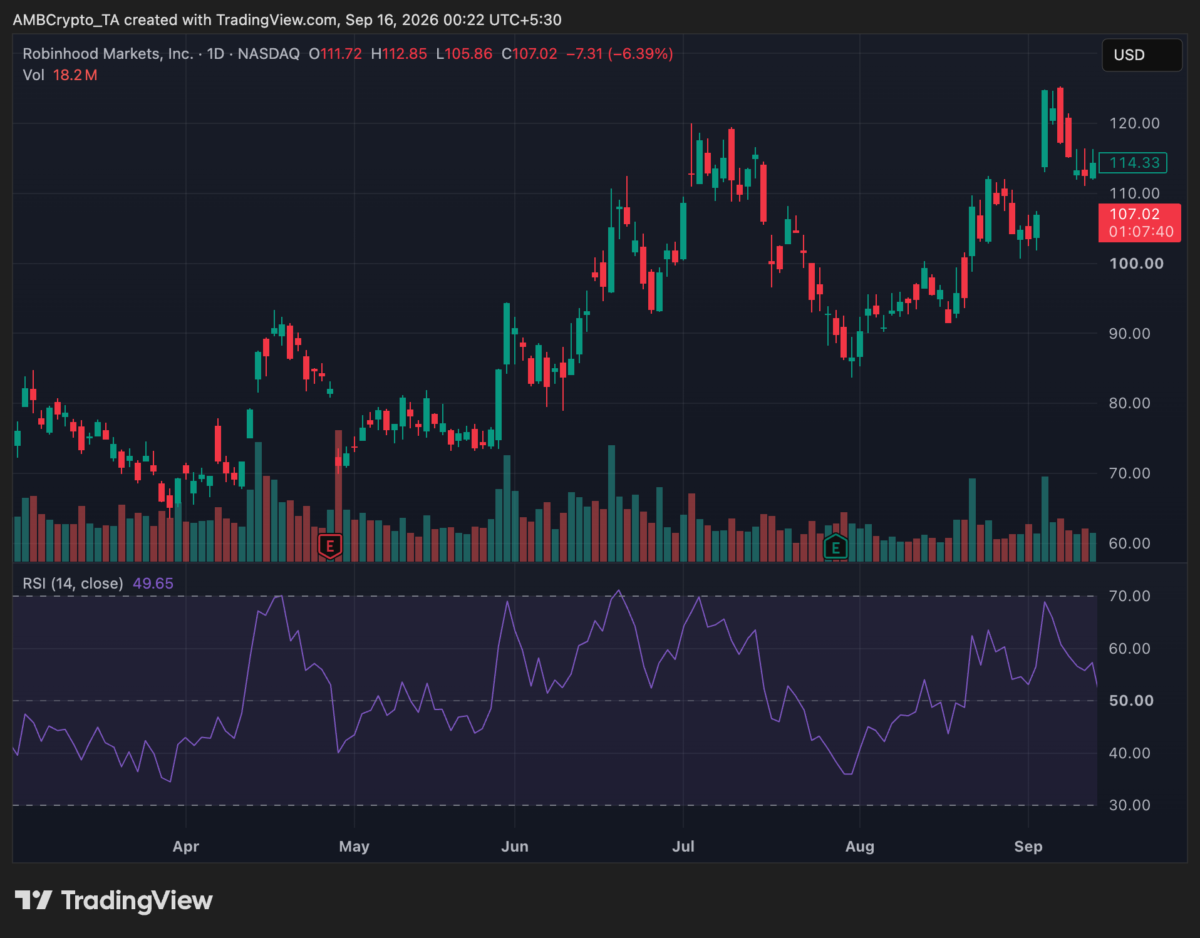Click the red earnings E marker
Image resolution: width=1200 pixels, height=938 pixels.
[x=329, y=545]
